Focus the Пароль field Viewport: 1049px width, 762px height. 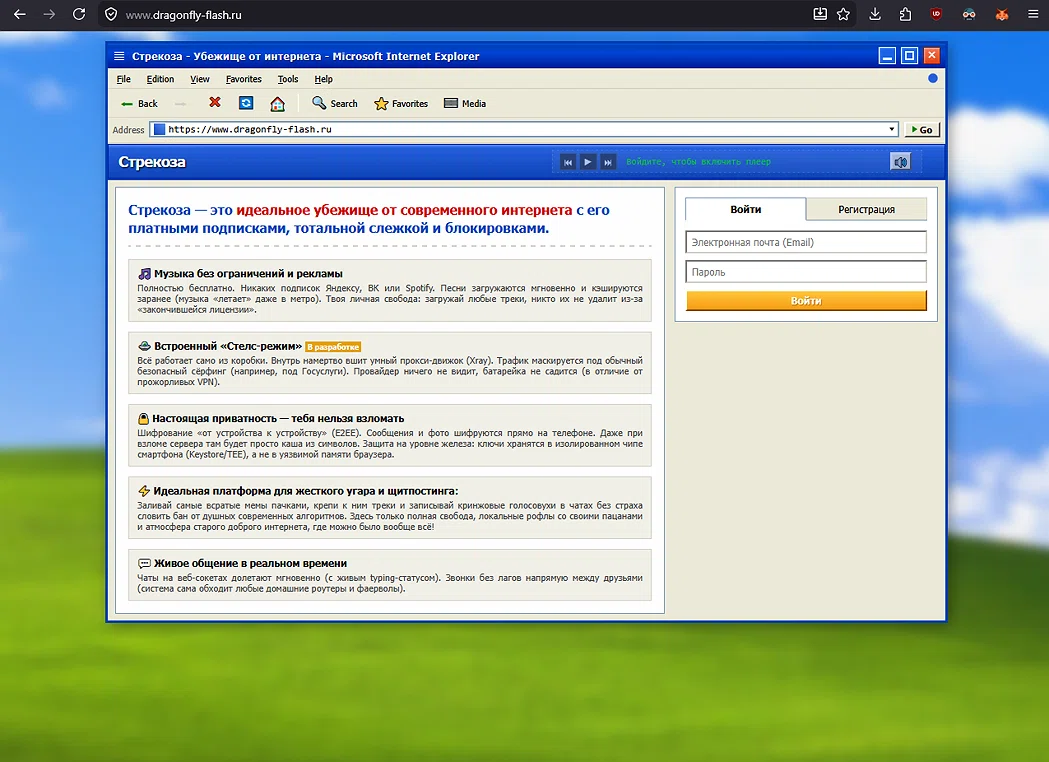coord(806,272)
